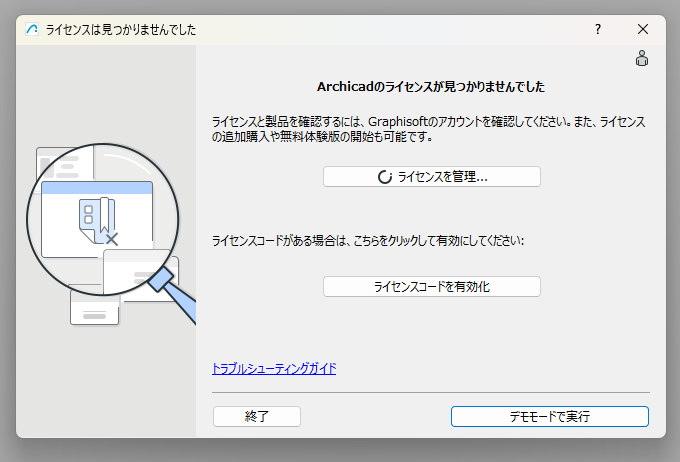Click the magnifying glass license illustration
Viewport: 680px width, 462px height.
[x=111, y=234]
